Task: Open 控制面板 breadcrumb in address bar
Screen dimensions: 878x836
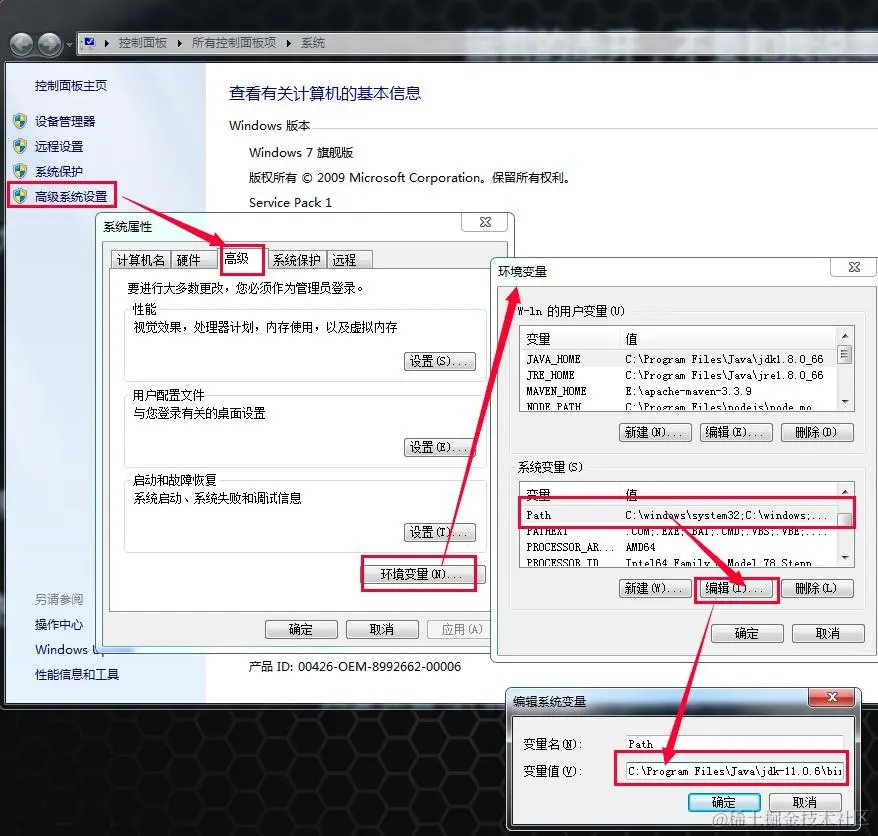Action: point(143,43)
